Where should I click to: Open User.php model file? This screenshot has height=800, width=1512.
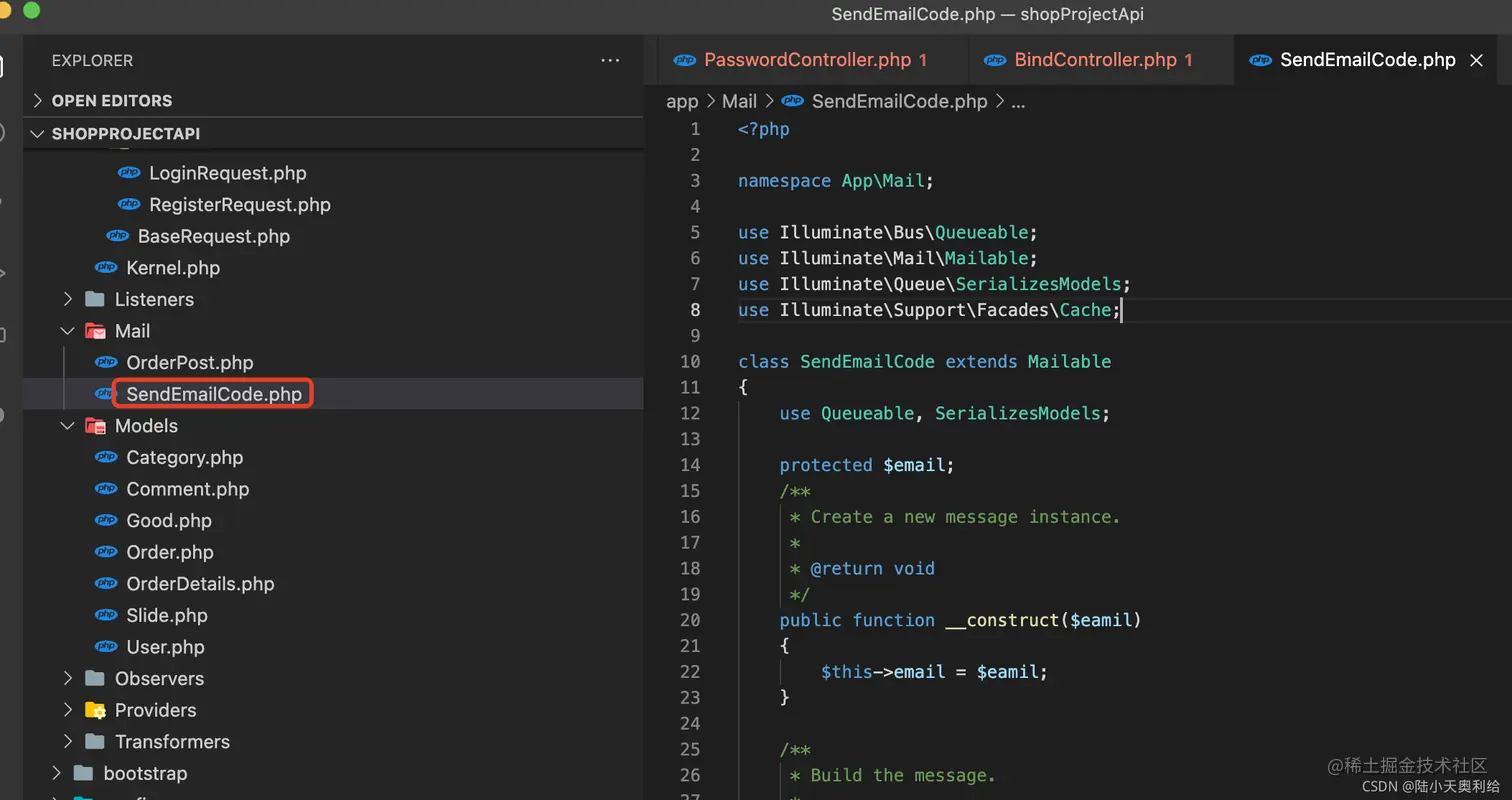pyautogui.click(x=165, y=647)
